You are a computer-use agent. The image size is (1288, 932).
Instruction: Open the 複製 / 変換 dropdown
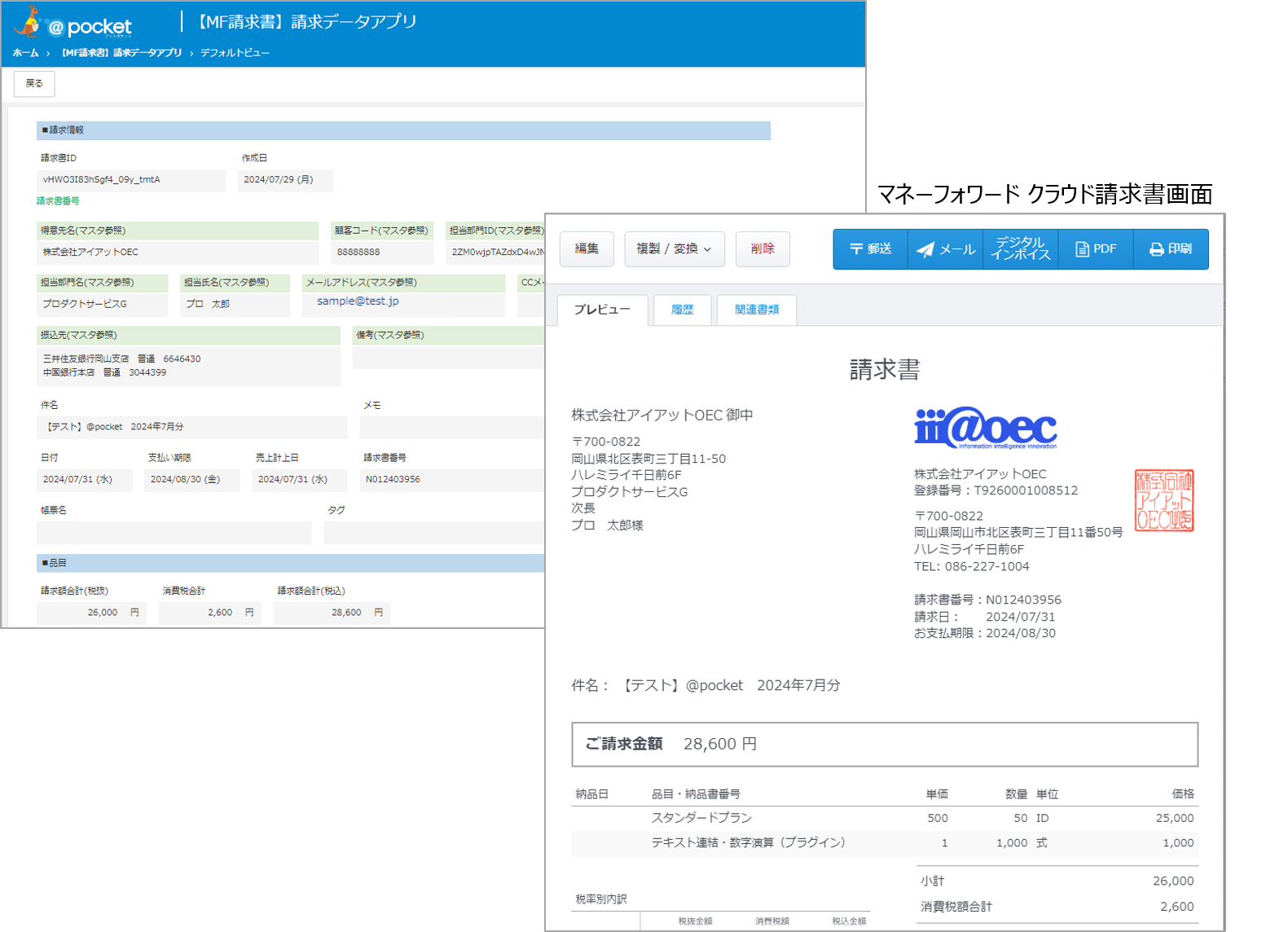pyautogui.click(x=674, y=248)
